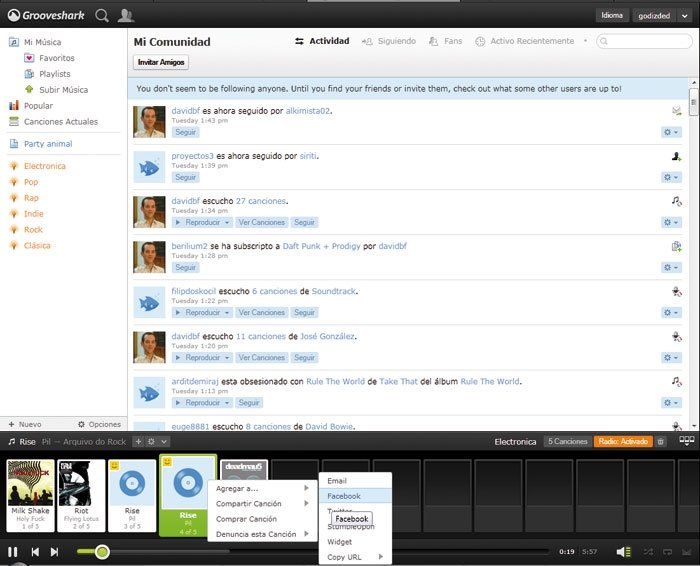Click the volume speaker icon

623,552
